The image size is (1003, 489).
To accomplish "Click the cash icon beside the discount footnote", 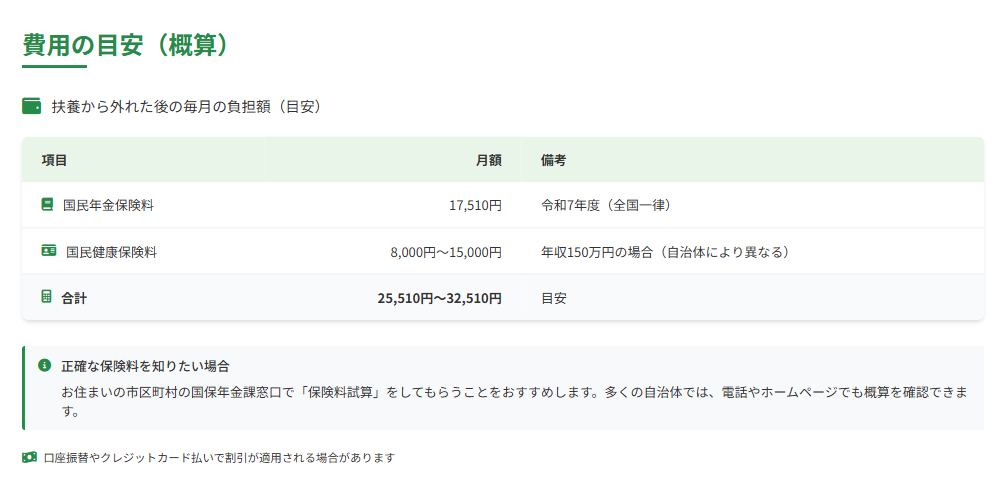I will (29, 457).
